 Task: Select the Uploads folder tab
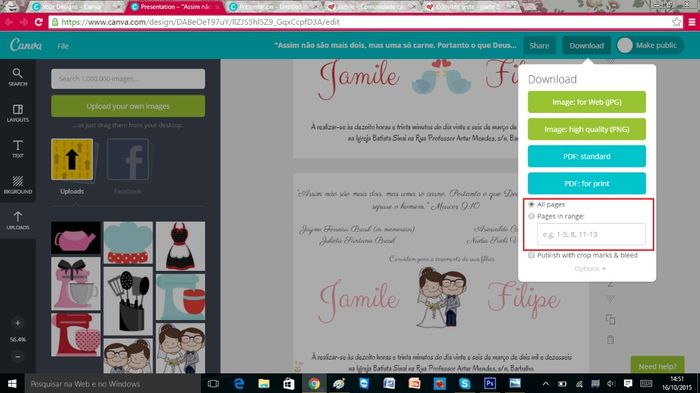tap(72, 166)
